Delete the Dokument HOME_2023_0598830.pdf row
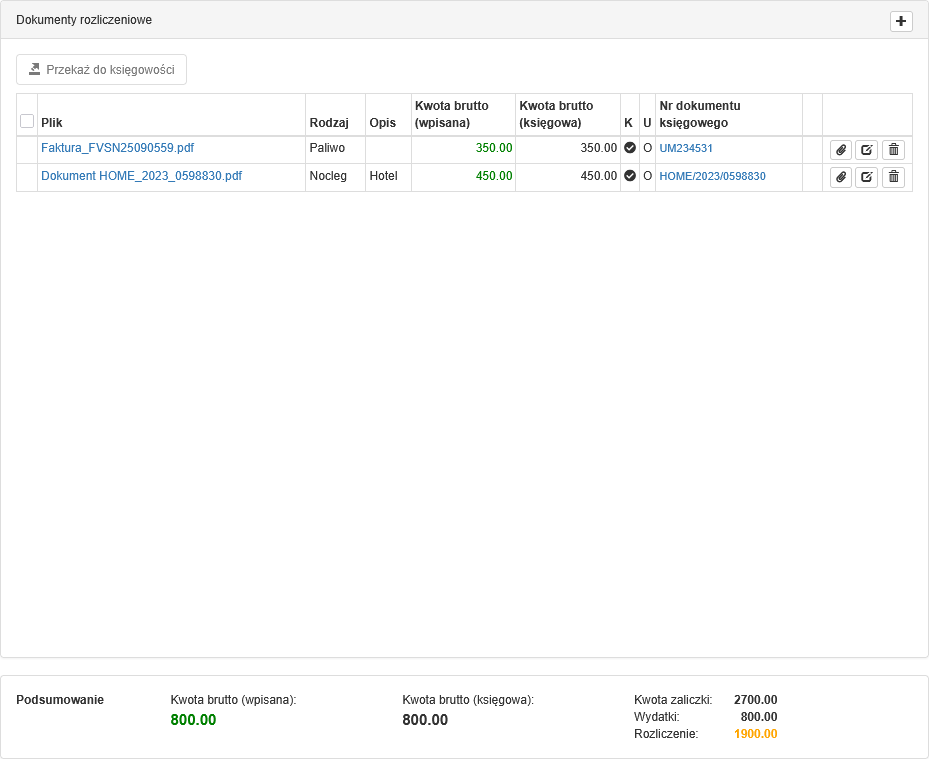This screenshot has height=759, width=929. [x=893, y=177]
